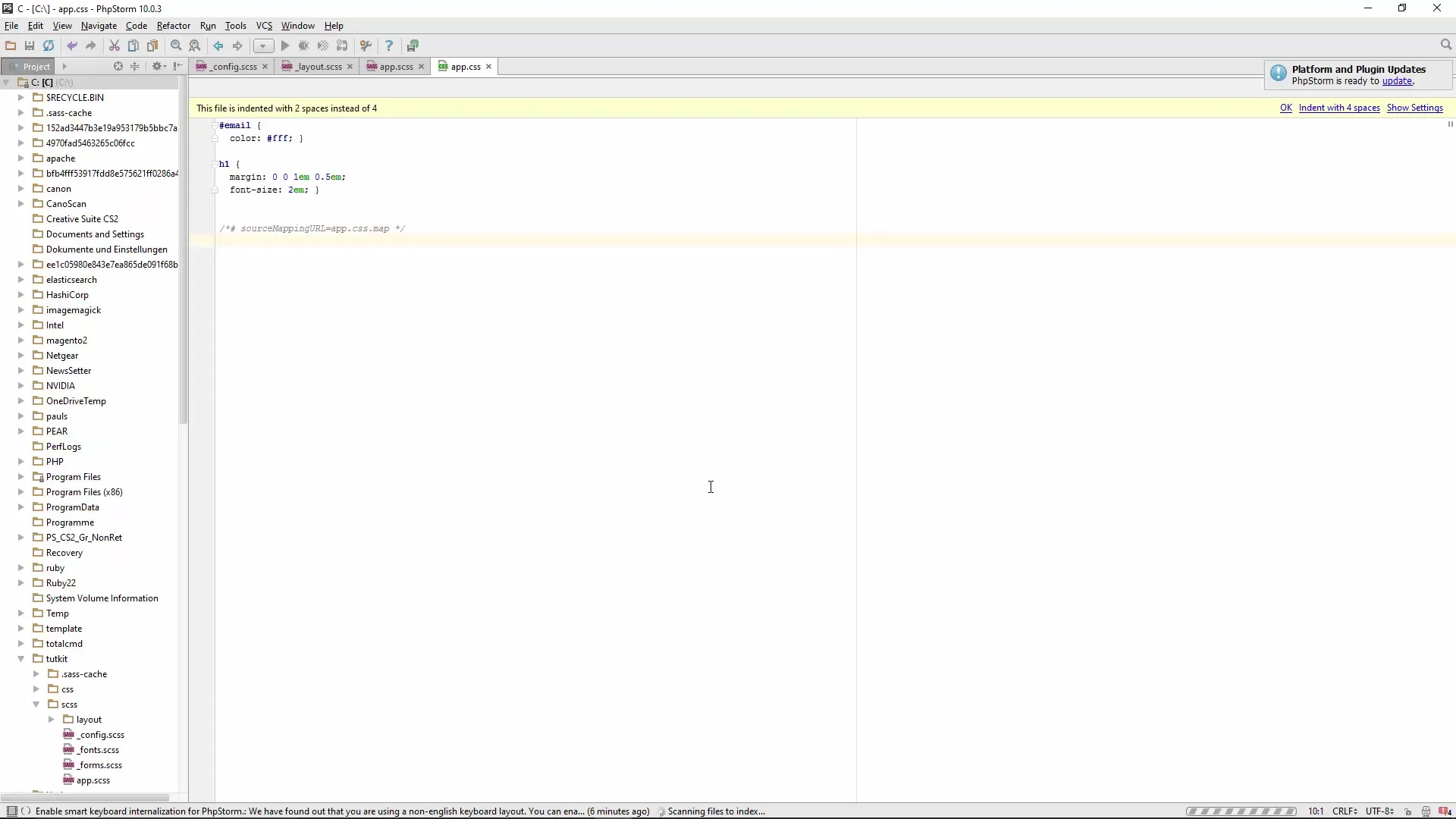
Task: Open Settings with the wrench icon
Action: 366,45
